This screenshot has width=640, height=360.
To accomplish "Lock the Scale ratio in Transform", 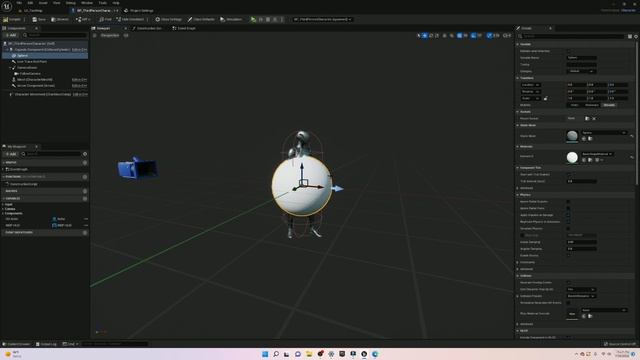I will (x=546, y=98).
